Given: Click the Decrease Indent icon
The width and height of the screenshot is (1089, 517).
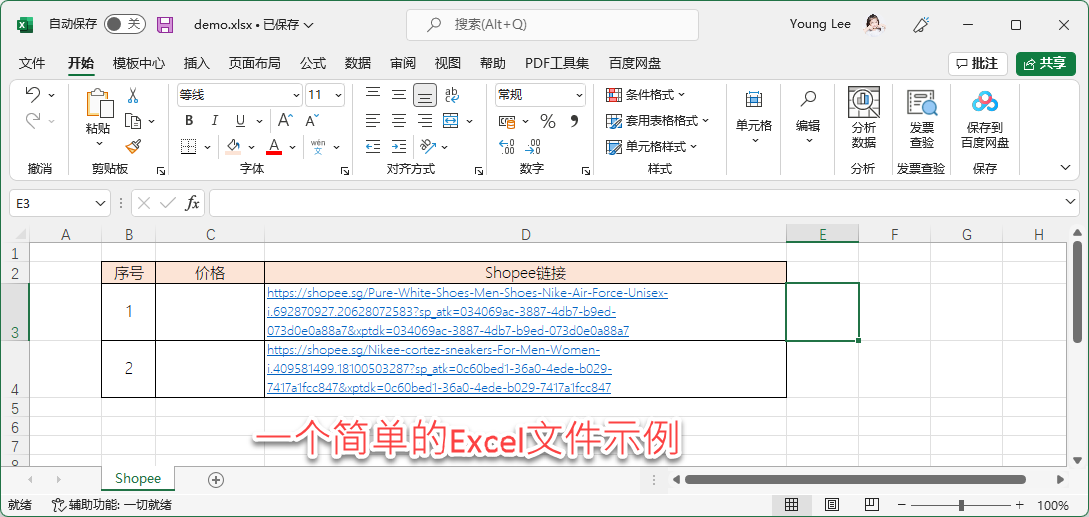Looking at the screenshot, I should click(373, 147).
